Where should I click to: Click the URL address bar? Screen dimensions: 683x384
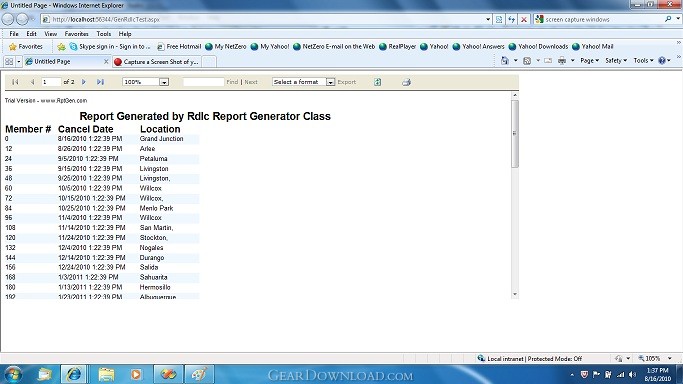click(264, 19)
